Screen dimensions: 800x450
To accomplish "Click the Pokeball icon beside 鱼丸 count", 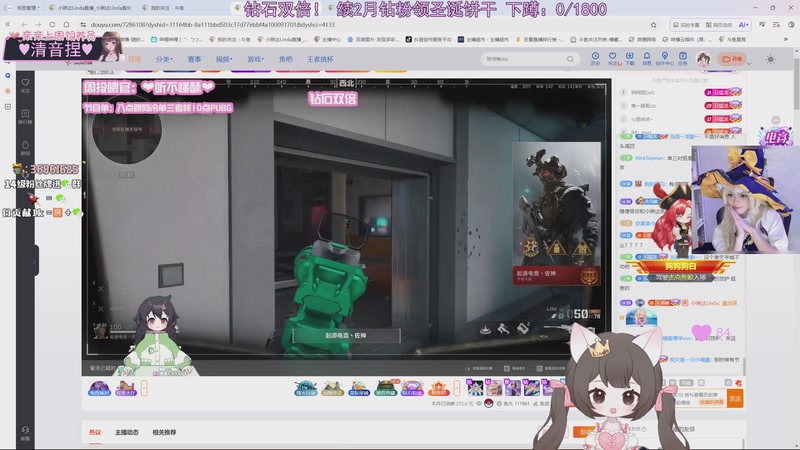I will point(489,404).
